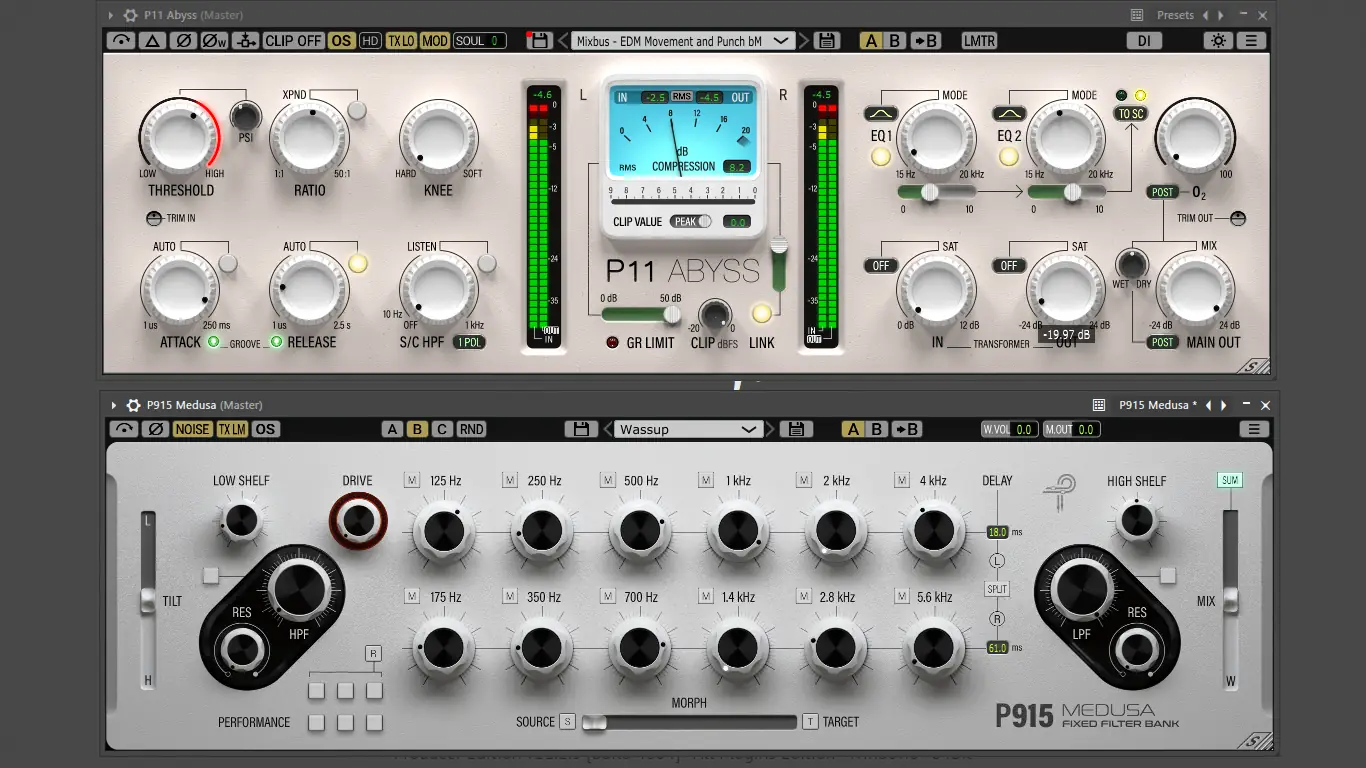Toggle NOISE in Medusa toolbar
The height and width of the screenshot is (768, 1366).
pyautogui.click(x=192, y=429)
